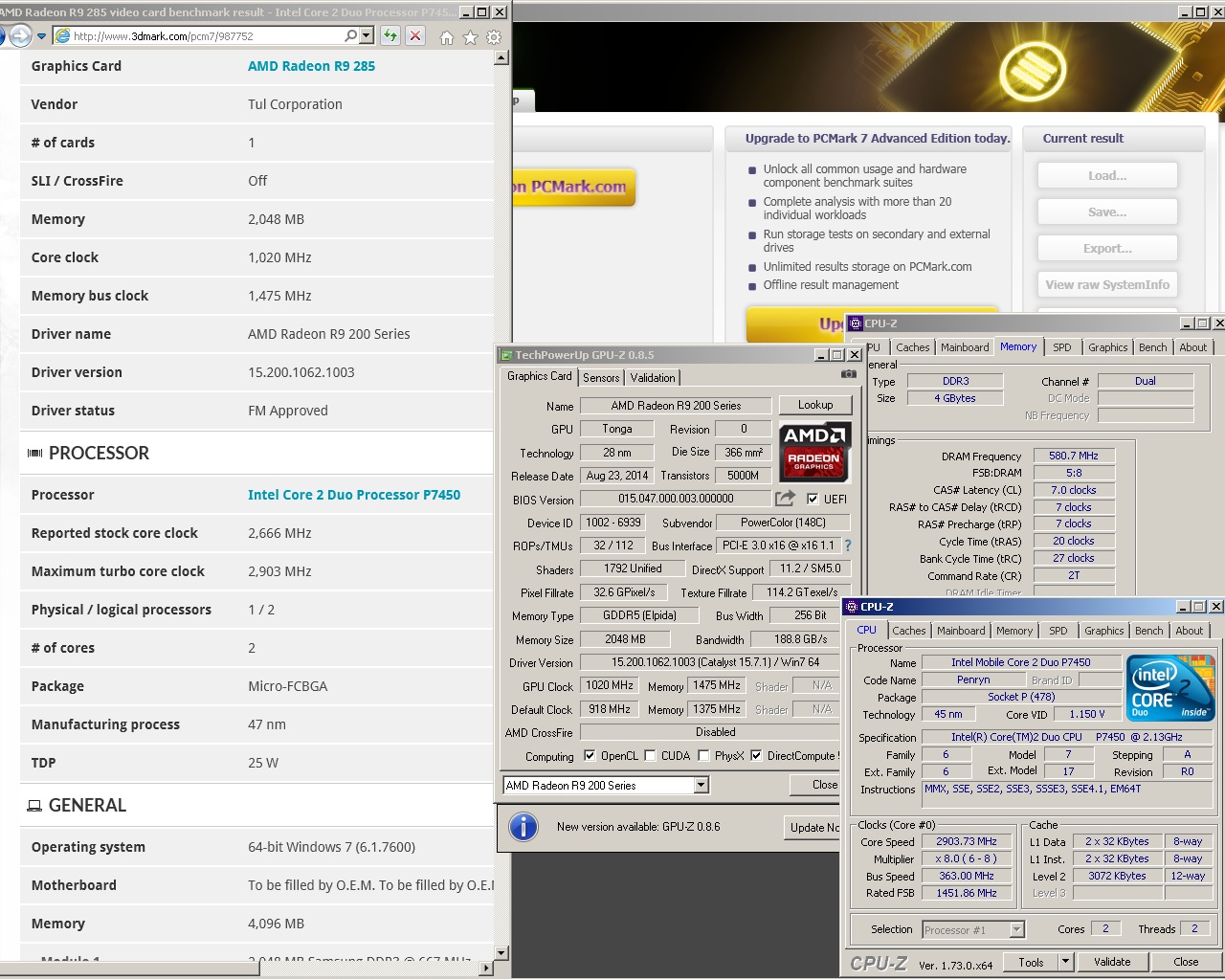Click the browser forward arrow button
Screen dimensions: 1225x980
point(20,36)
